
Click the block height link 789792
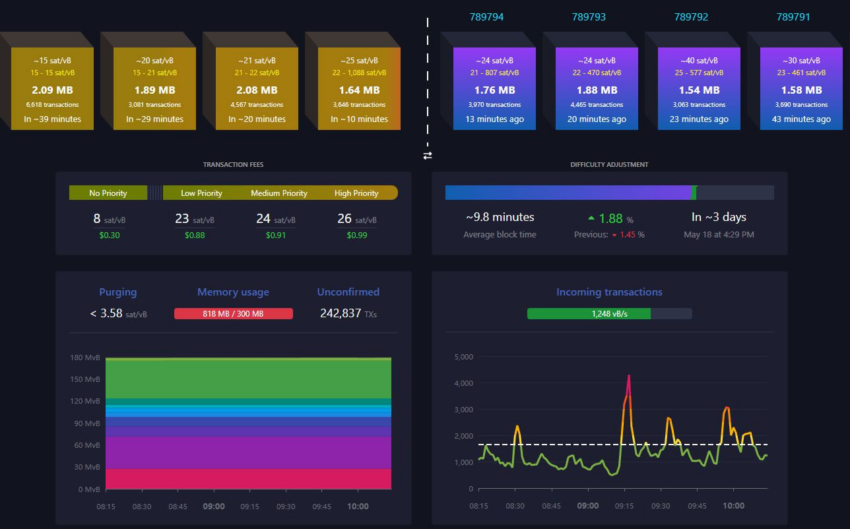coord(691,17)
